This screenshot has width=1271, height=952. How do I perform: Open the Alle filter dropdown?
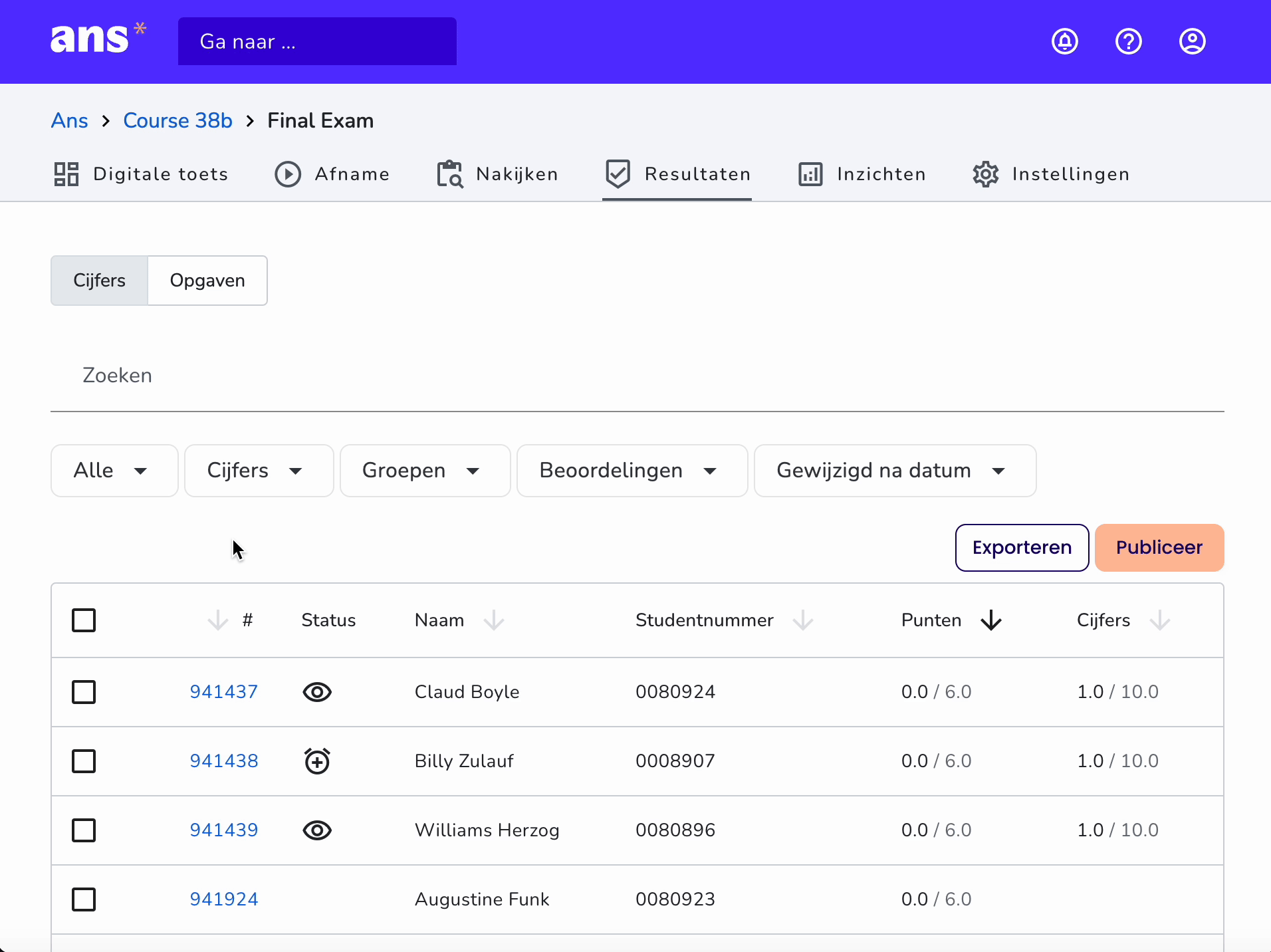pos(114,471)
